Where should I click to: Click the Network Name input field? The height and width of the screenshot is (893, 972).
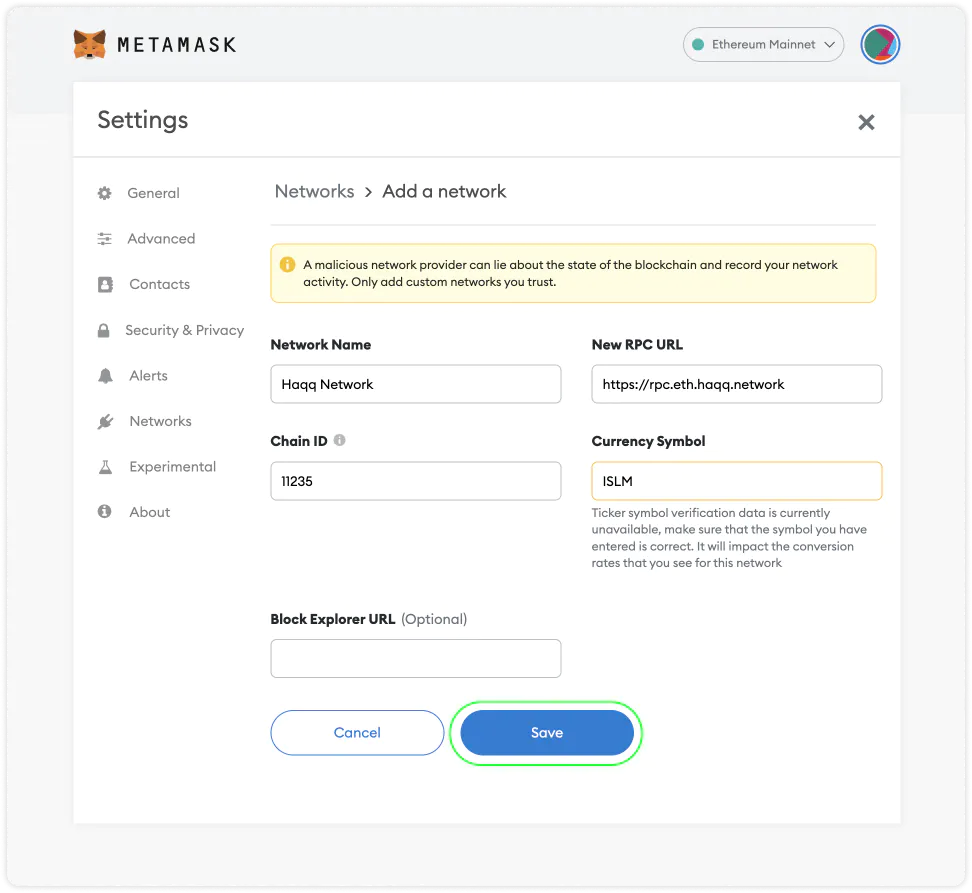(x=415, y=384)
